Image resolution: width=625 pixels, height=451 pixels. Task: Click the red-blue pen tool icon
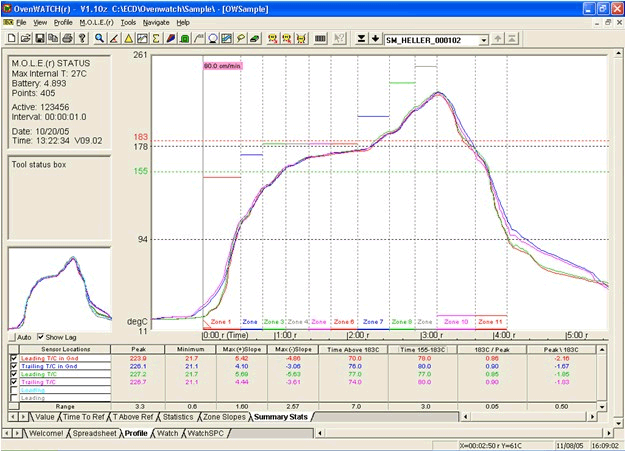171,38
